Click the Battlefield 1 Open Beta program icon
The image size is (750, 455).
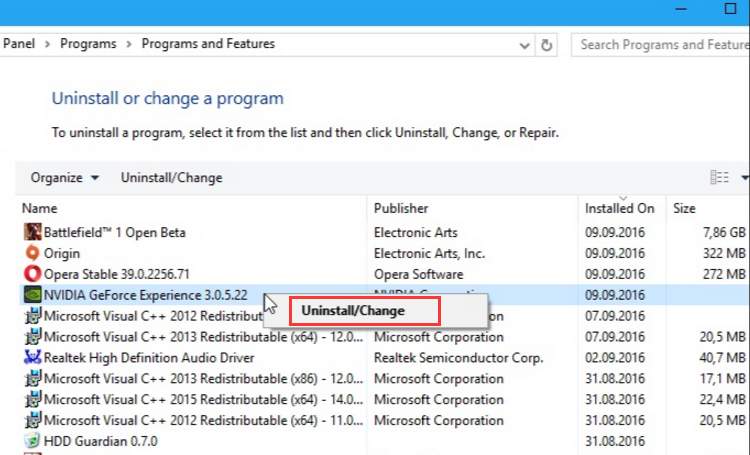pyautogui.click(x=33, y=232)
